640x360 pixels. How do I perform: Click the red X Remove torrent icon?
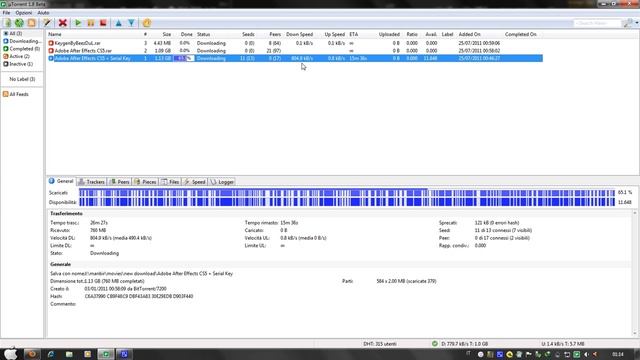point(62,23)
